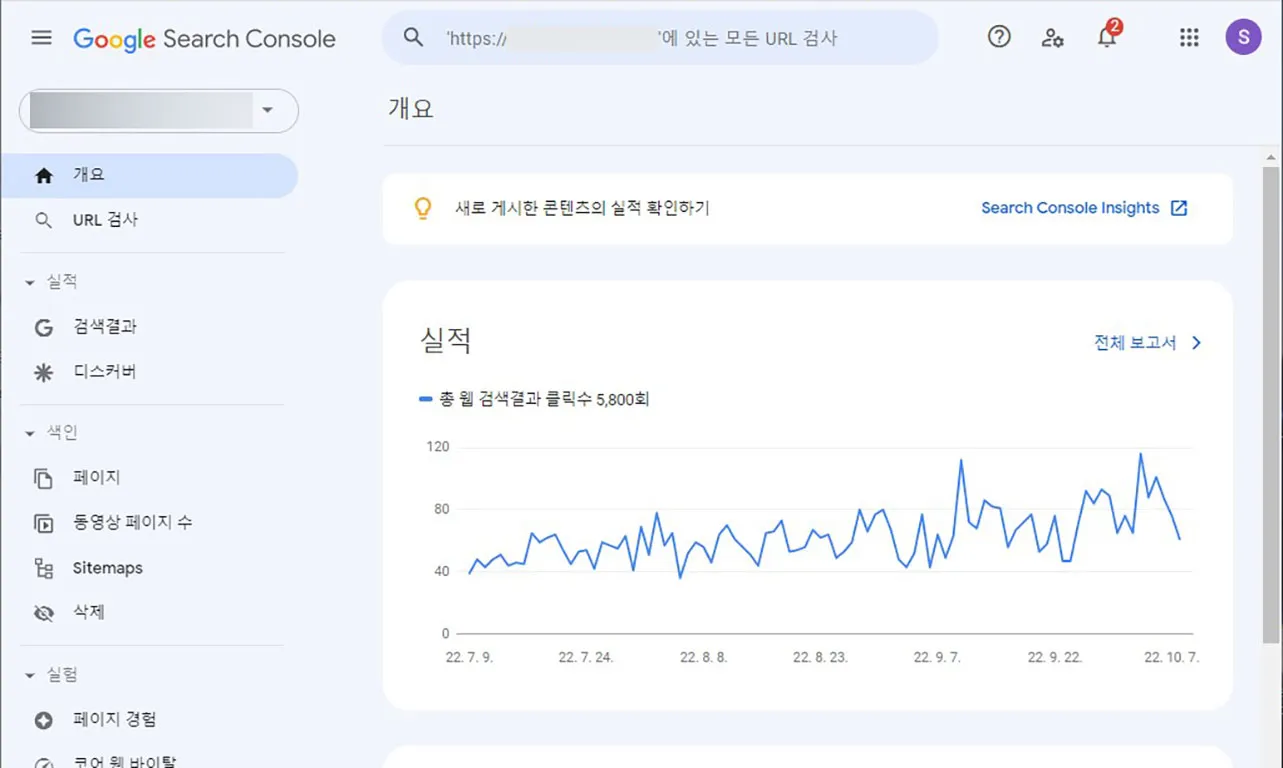The height and width of the screenshot is (768, 1283).
Task: Open 전체 보고서 full report link
Action: pos(1135,343)
